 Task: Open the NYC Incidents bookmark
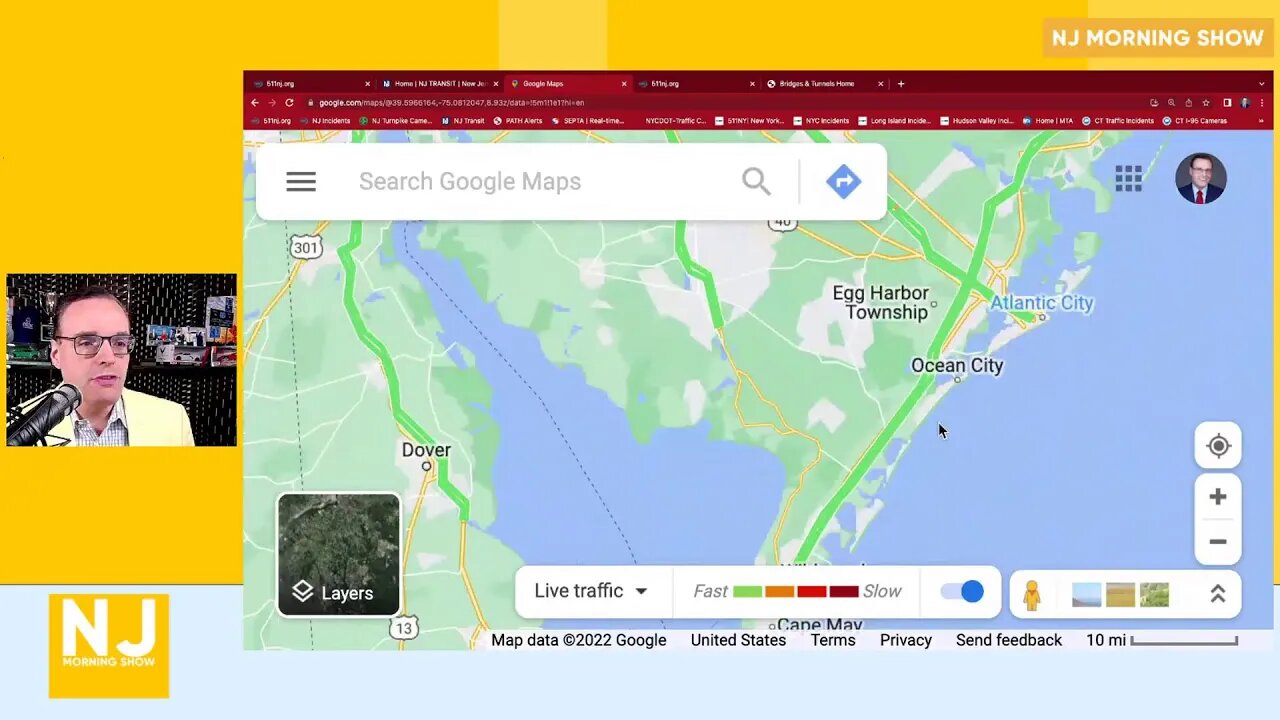coord(820,121)
